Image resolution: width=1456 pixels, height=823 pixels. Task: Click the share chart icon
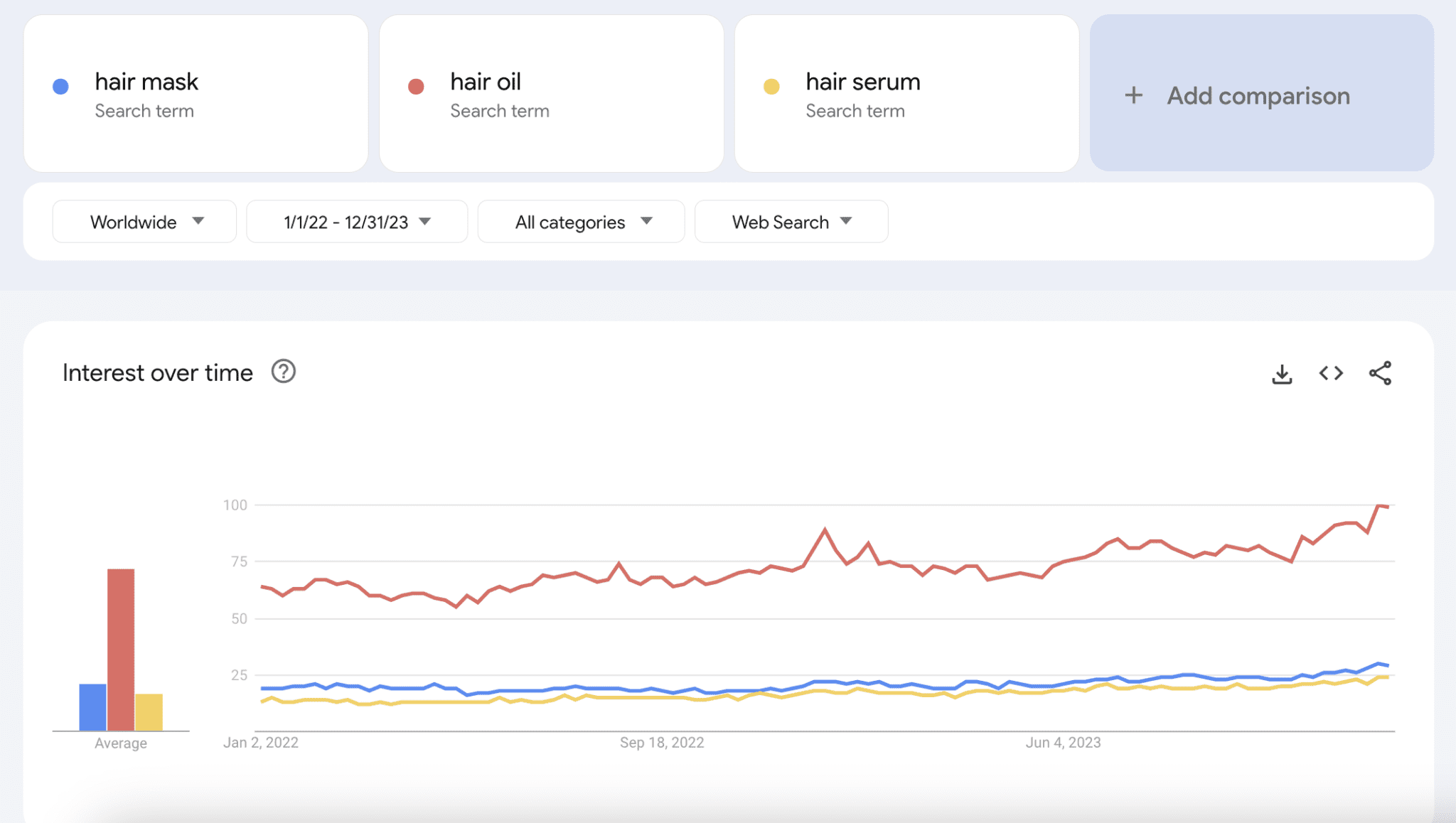pos(1380,373)
